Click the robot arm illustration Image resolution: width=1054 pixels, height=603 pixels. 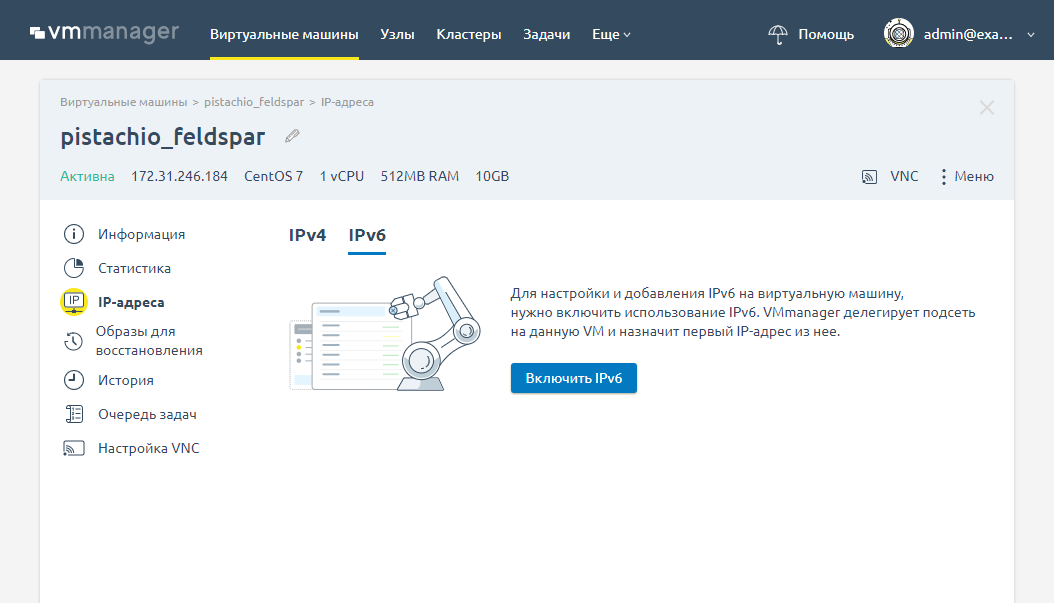click(x=385, y=334)
